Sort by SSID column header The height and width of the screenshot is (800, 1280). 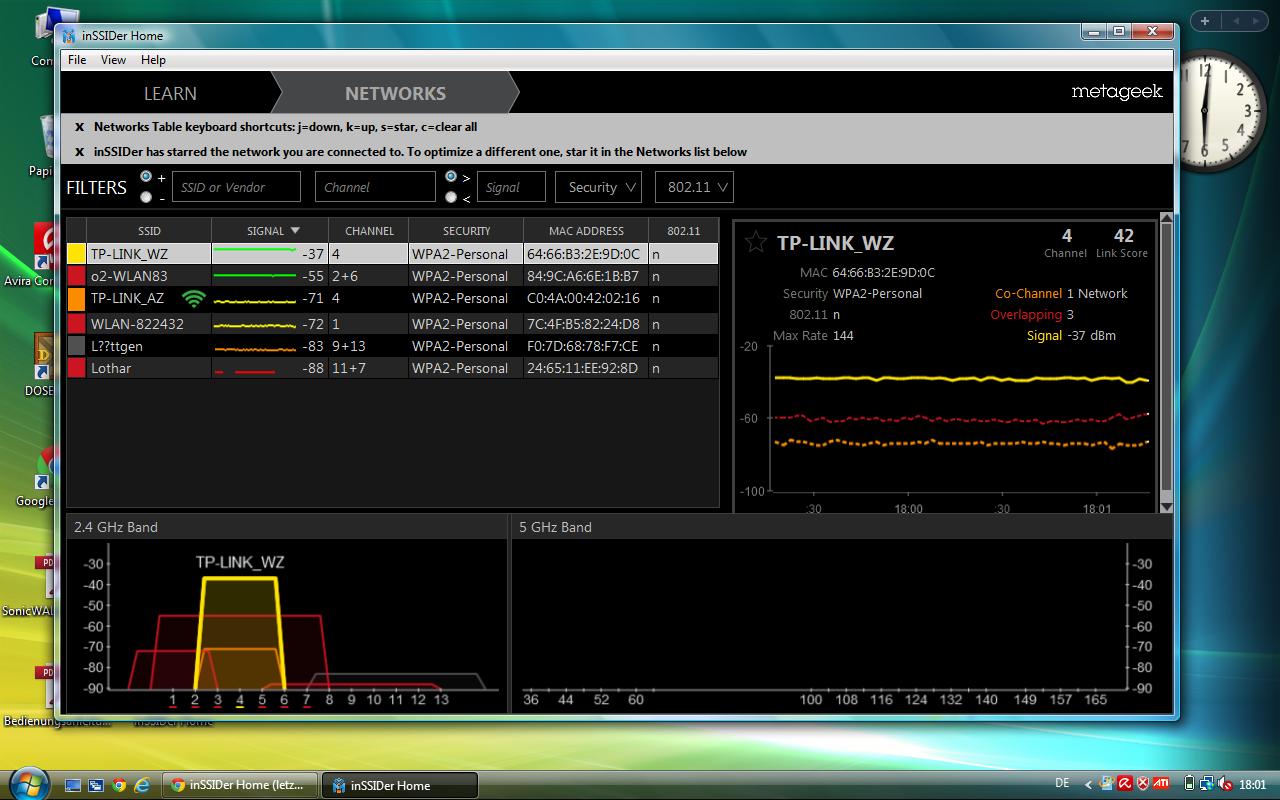149,230
